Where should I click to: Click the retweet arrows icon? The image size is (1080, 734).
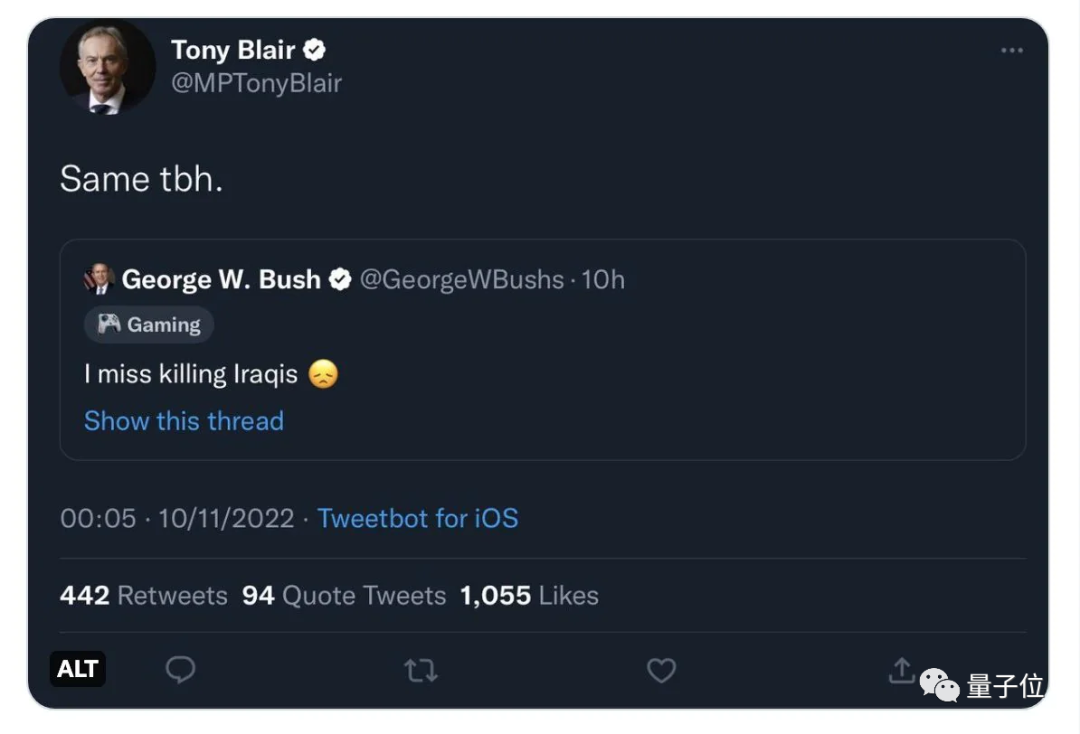pyautogui.click(x=421, y=670)
